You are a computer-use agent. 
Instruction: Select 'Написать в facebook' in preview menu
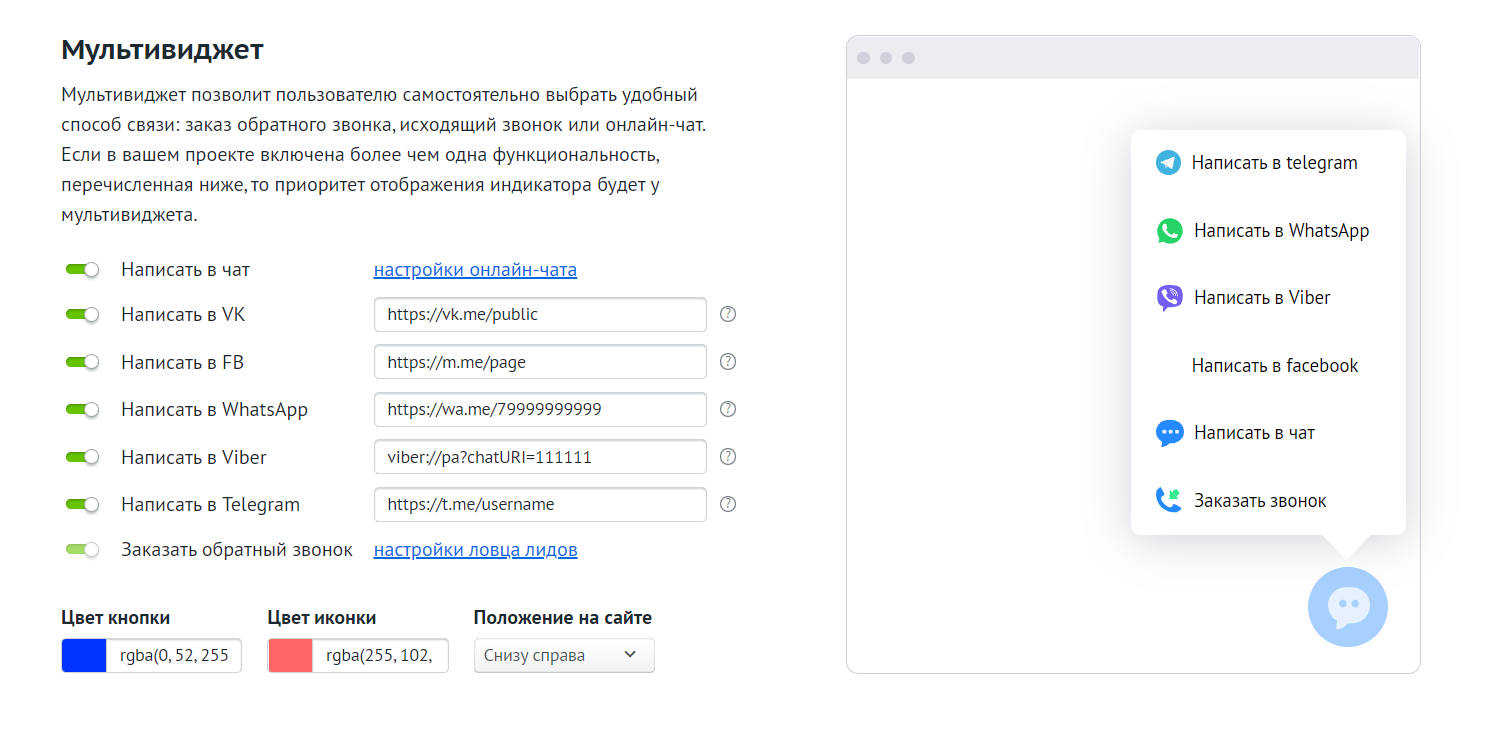tap(1274, 366)
